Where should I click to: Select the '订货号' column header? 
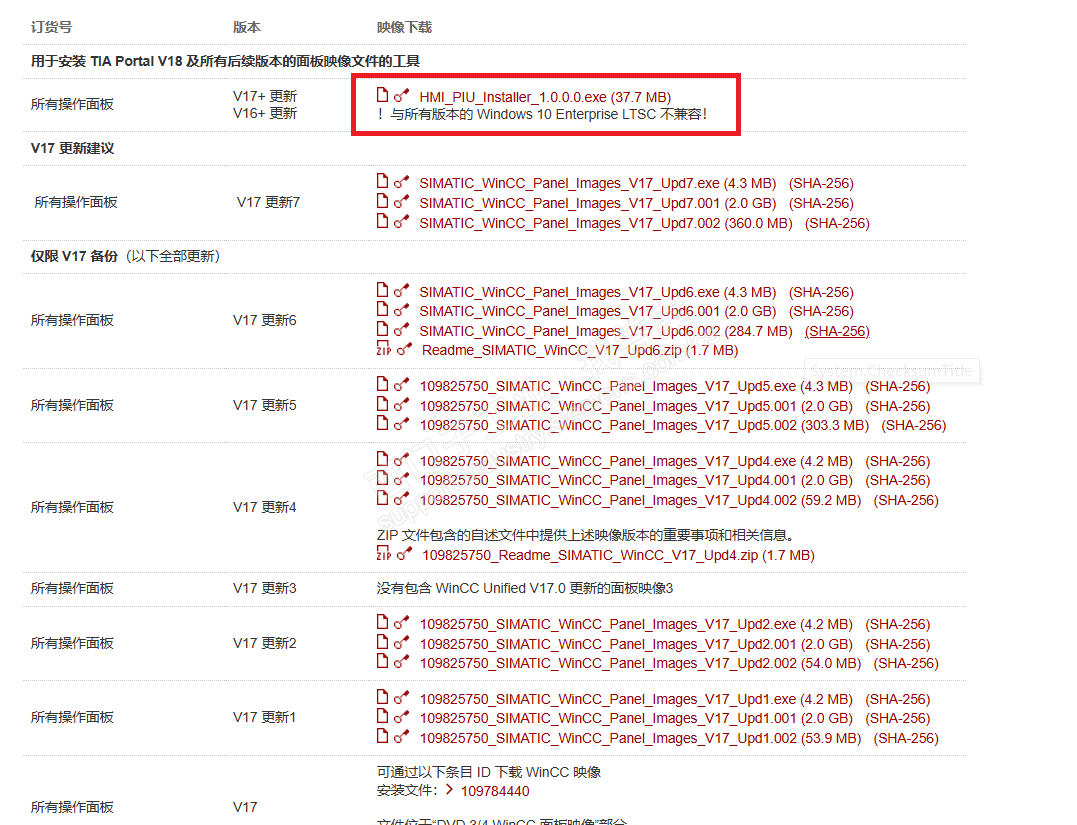tap(52, 27)
